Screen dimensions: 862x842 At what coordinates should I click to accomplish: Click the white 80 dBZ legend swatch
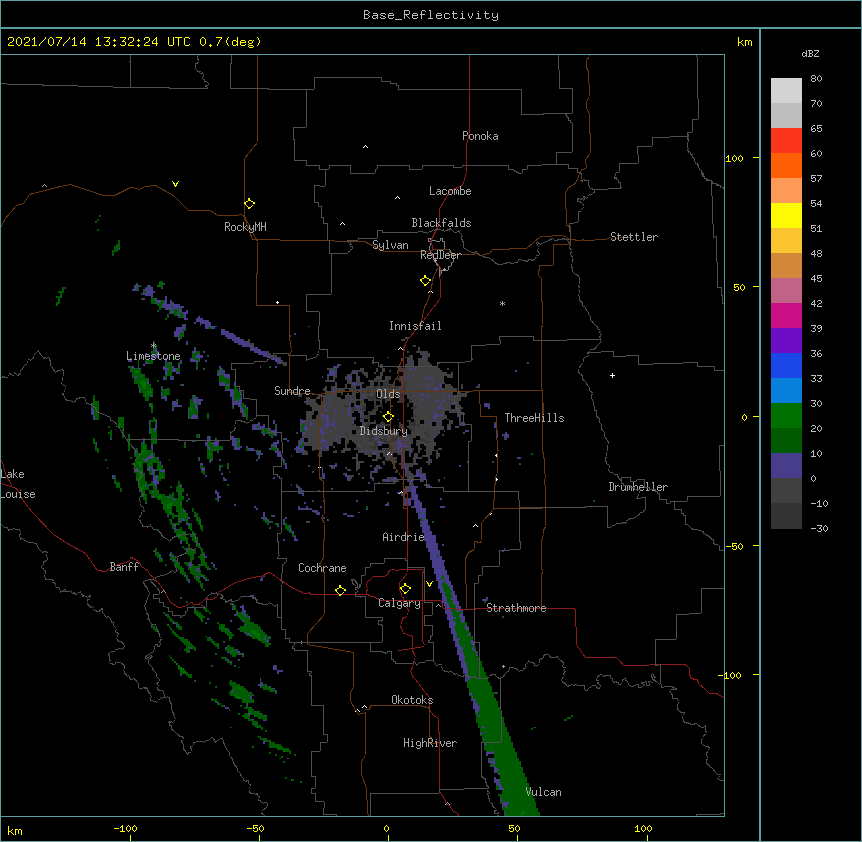786,91
